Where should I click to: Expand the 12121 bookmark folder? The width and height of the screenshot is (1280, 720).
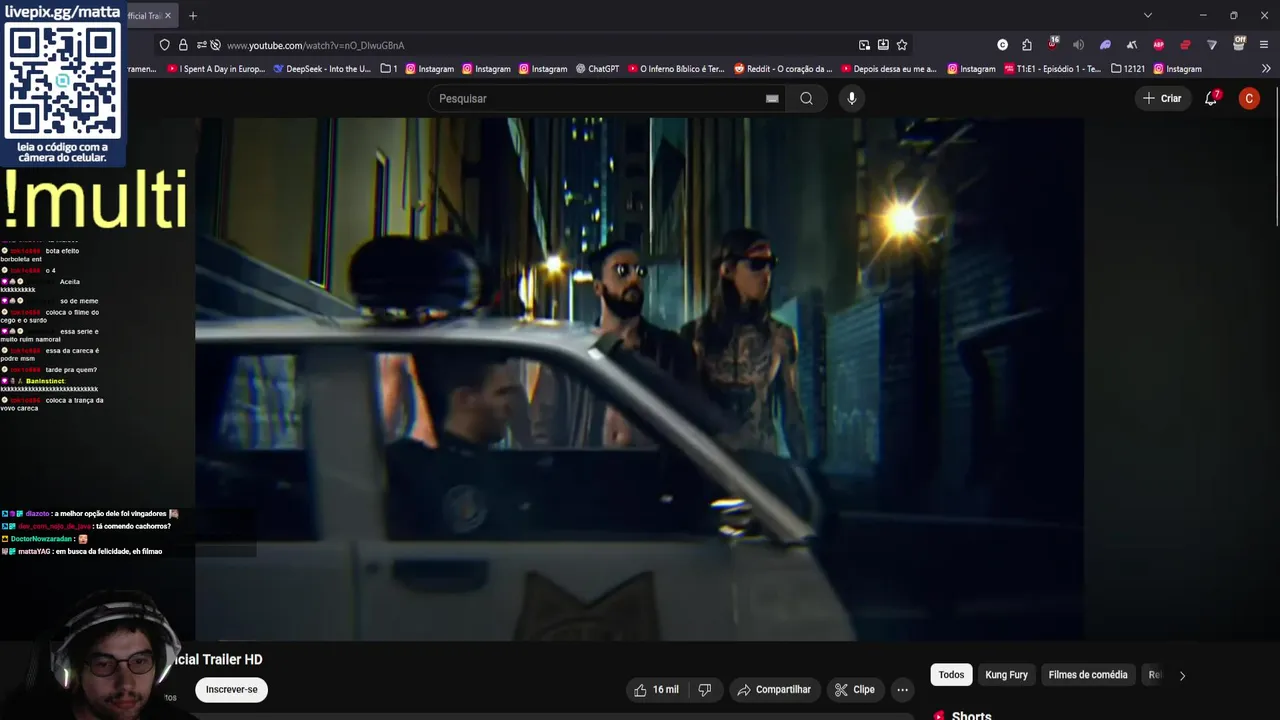1128,69
